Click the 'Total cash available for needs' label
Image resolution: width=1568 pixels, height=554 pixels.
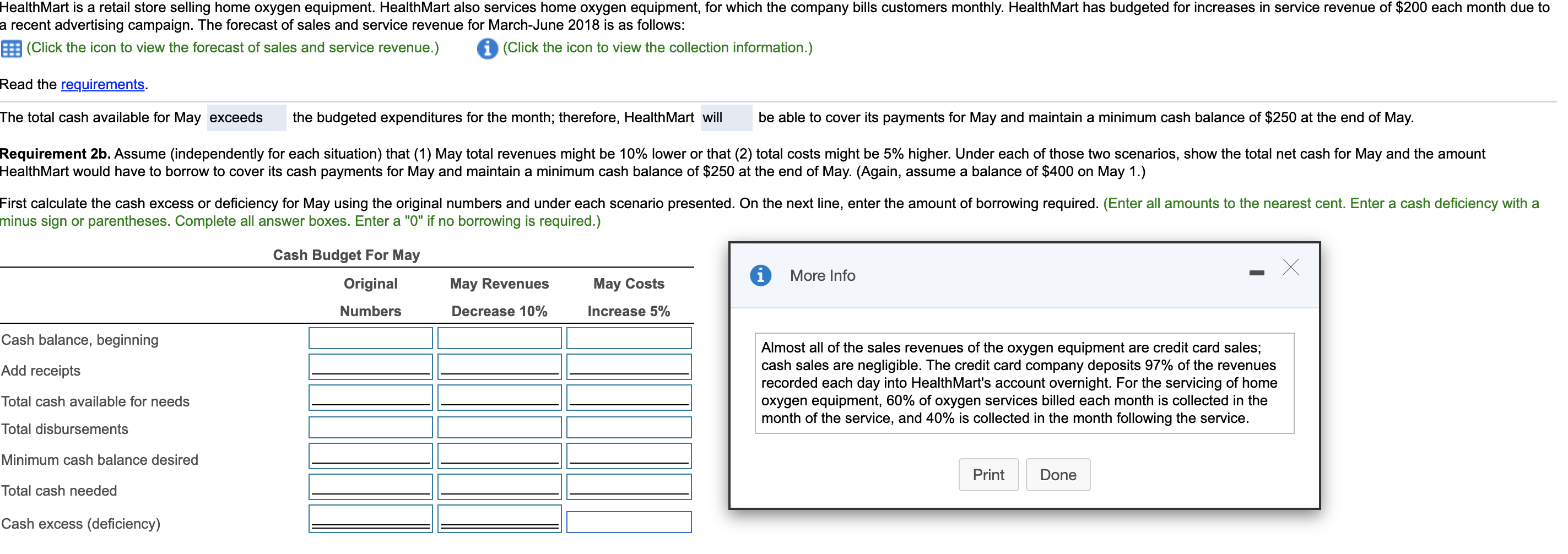coord(95,402)
